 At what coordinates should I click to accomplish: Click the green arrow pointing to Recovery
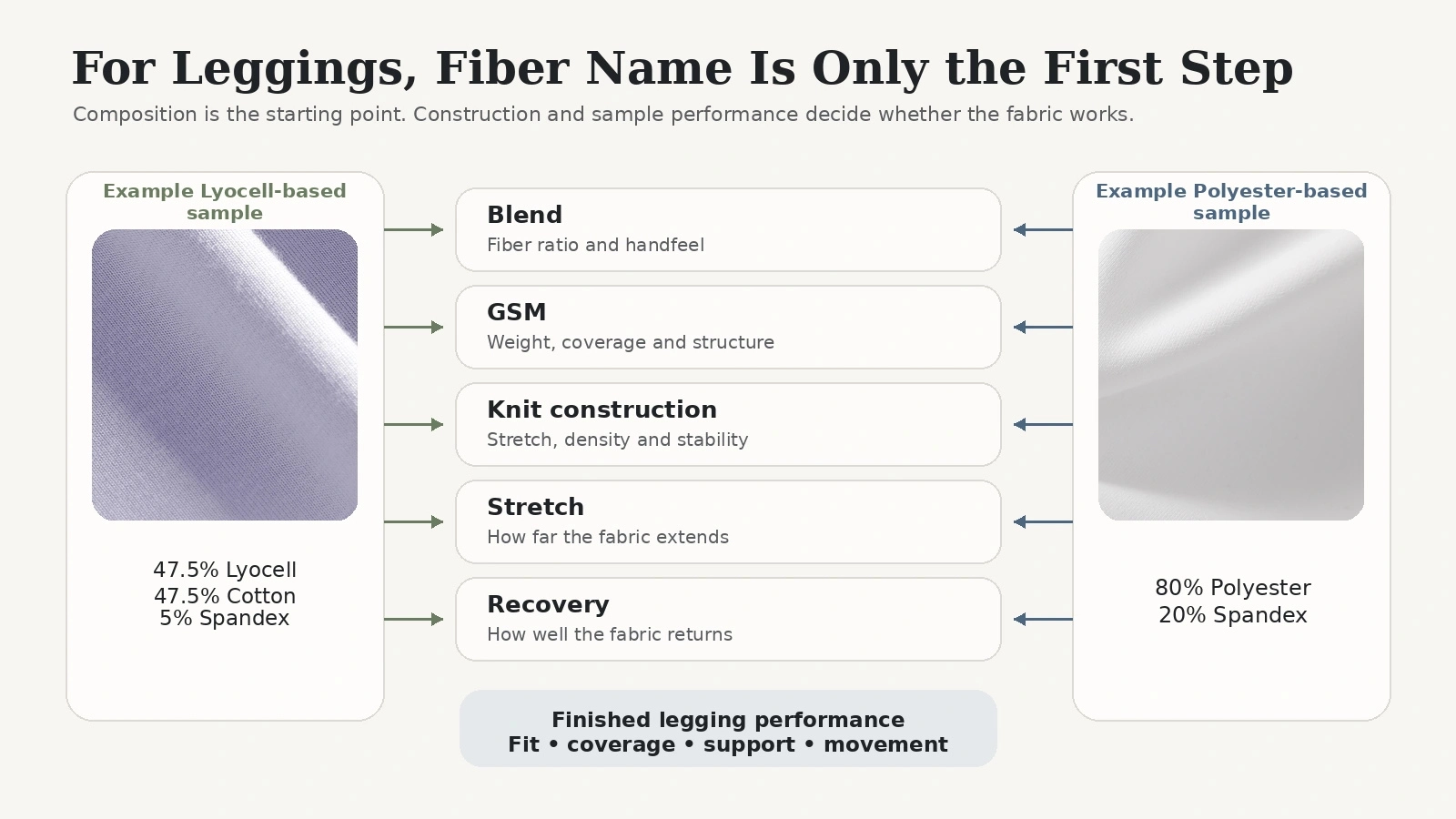(414, 619)
